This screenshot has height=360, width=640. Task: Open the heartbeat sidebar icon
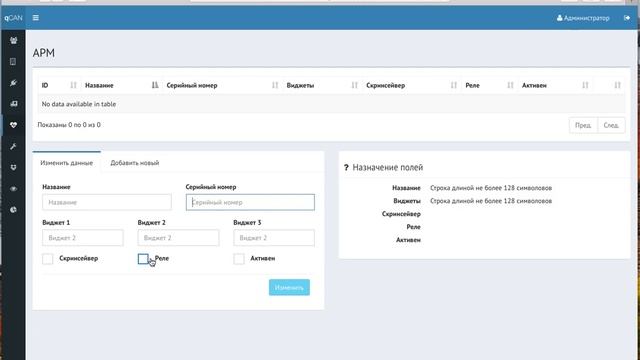click(13, 125)
